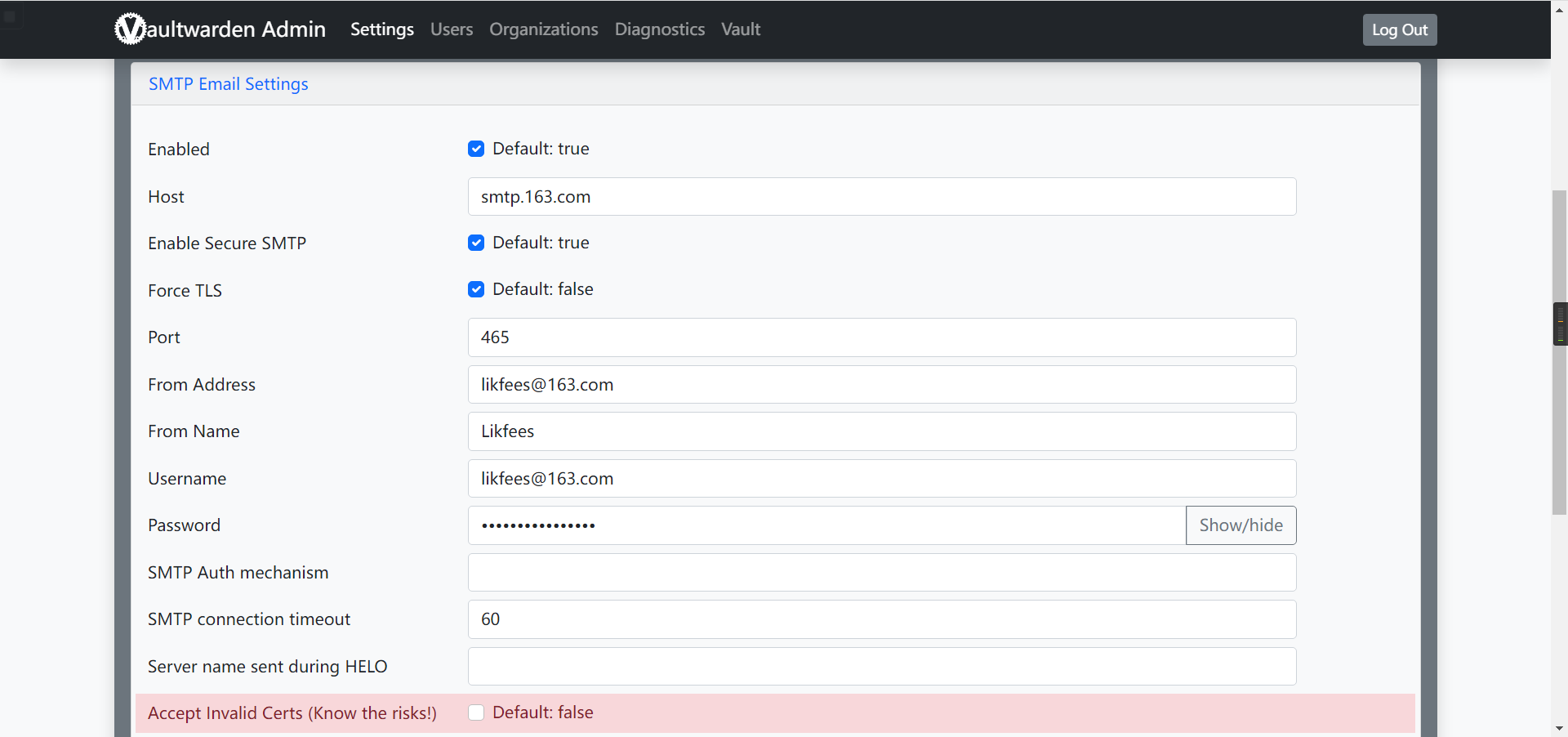
Task: Select the From Address text box
Action: 881,385
